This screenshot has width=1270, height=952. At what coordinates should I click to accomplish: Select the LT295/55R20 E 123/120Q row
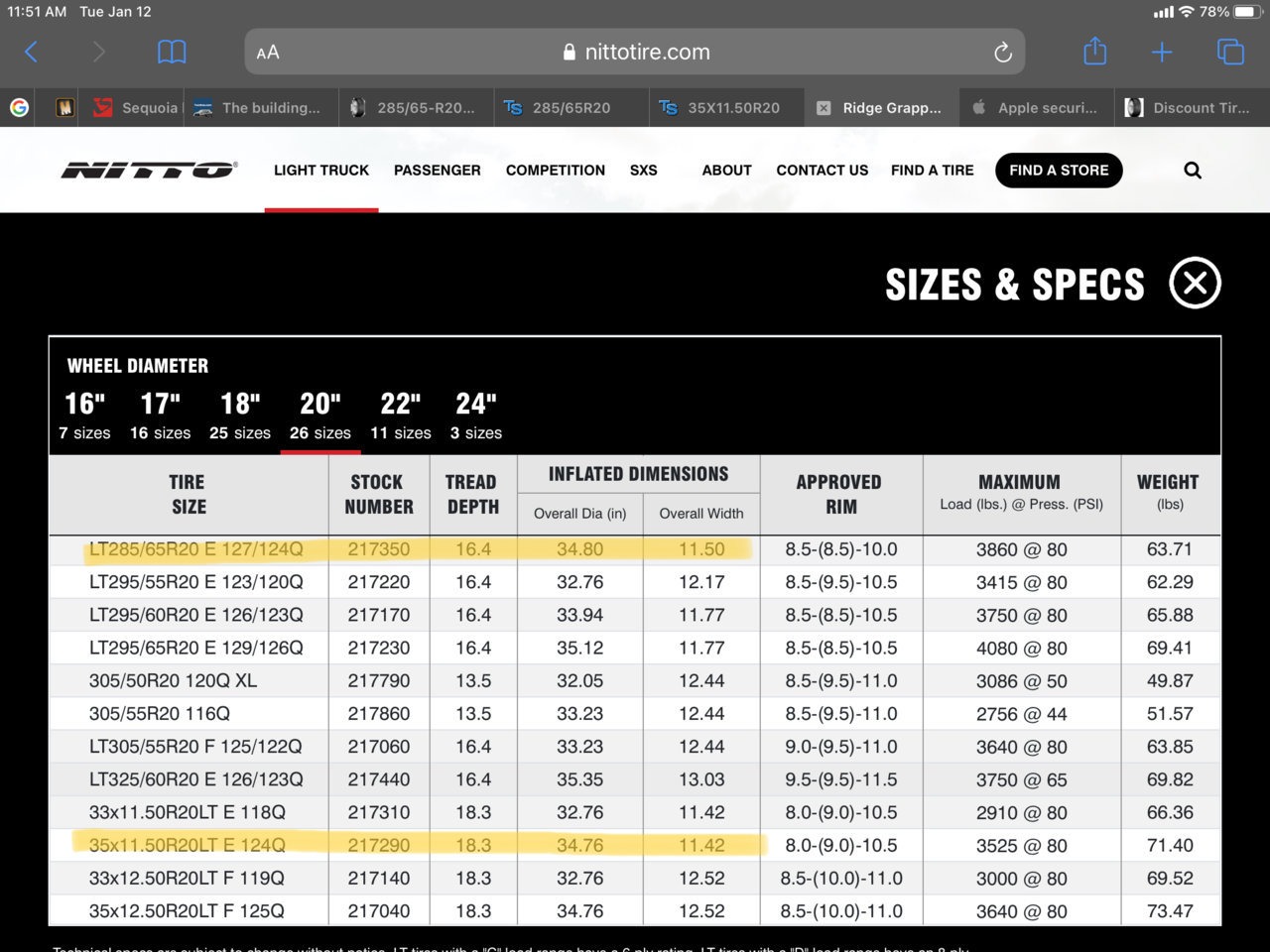point(635,582)
